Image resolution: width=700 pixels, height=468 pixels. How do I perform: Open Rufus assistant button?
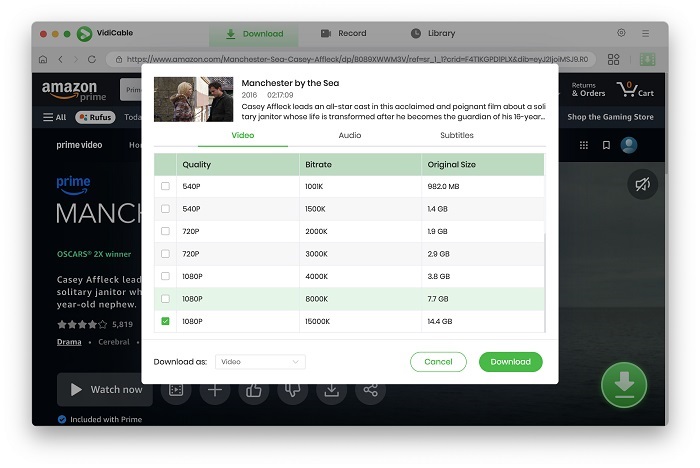(95, 117)
